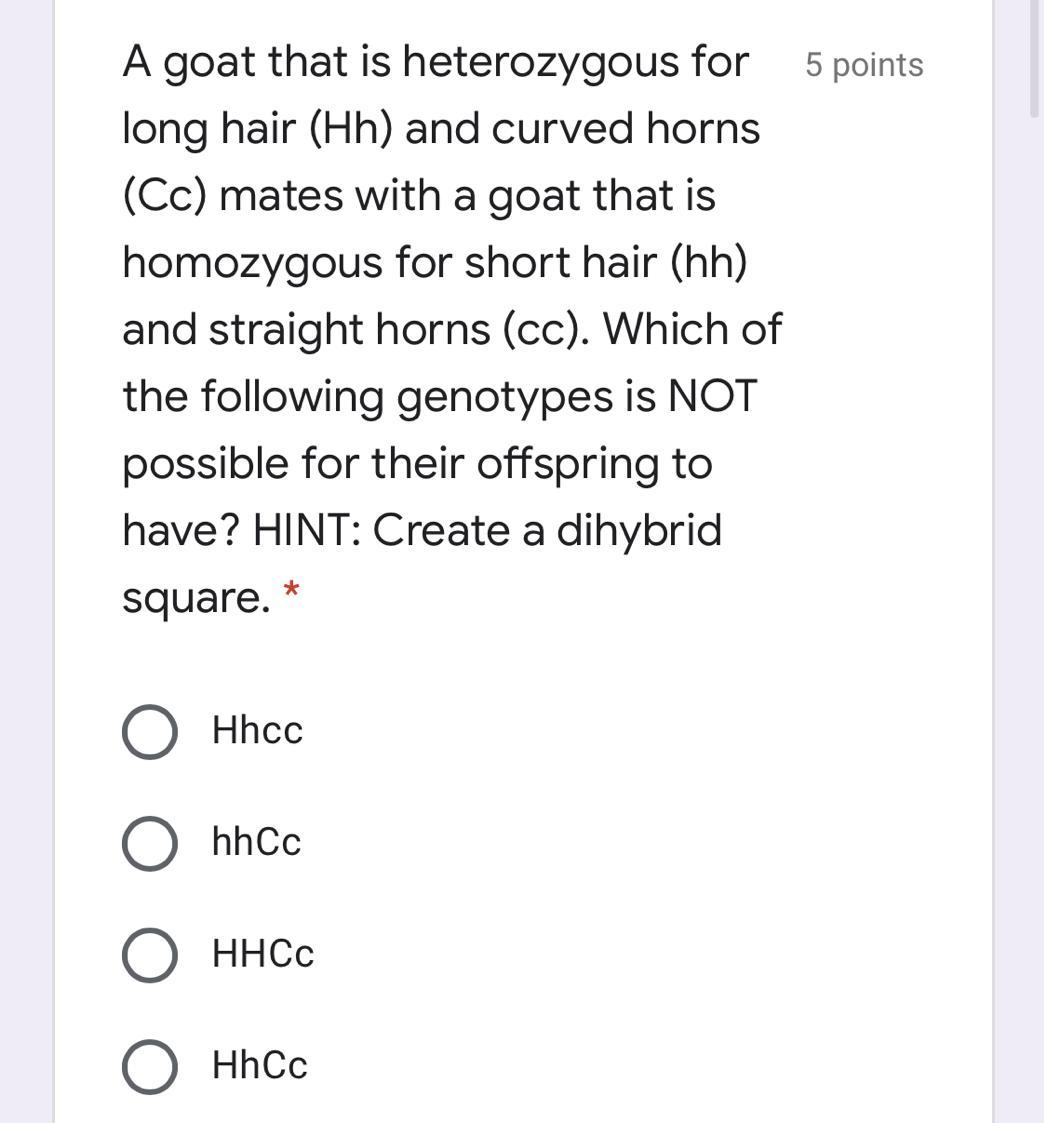Click the line starting "A goat that is heterozygous"
This screenshot has height=1123, width=1044.
click(x=435, y=63)
